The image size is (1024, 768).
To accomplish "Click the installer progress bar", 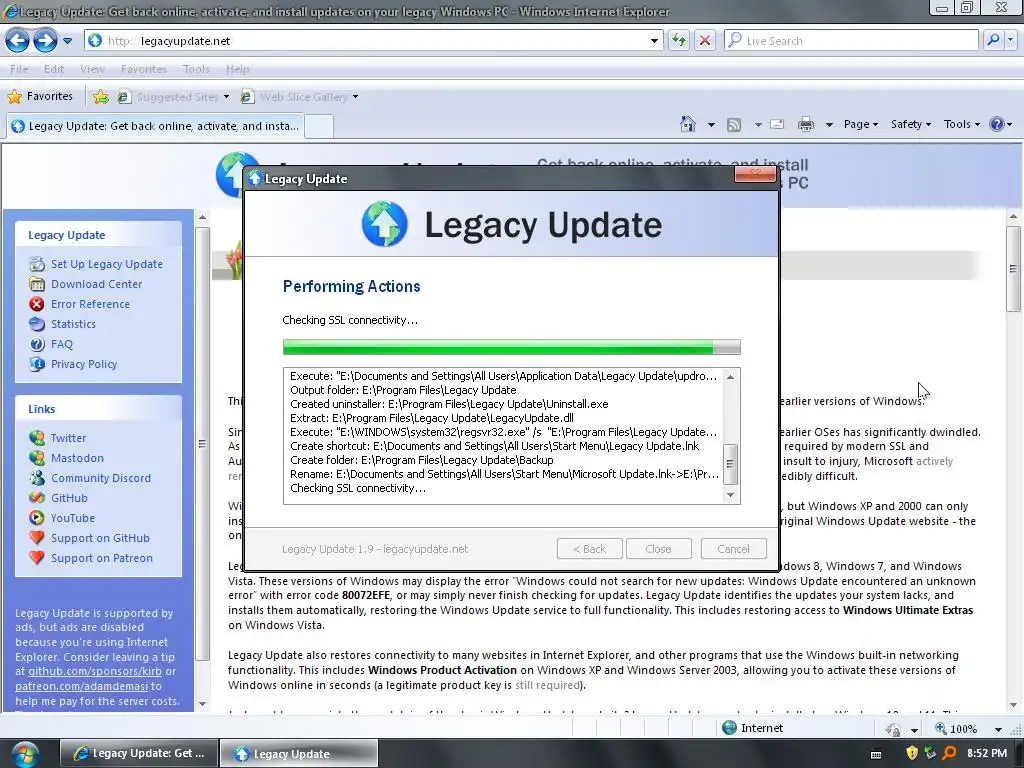I will 511,347.
